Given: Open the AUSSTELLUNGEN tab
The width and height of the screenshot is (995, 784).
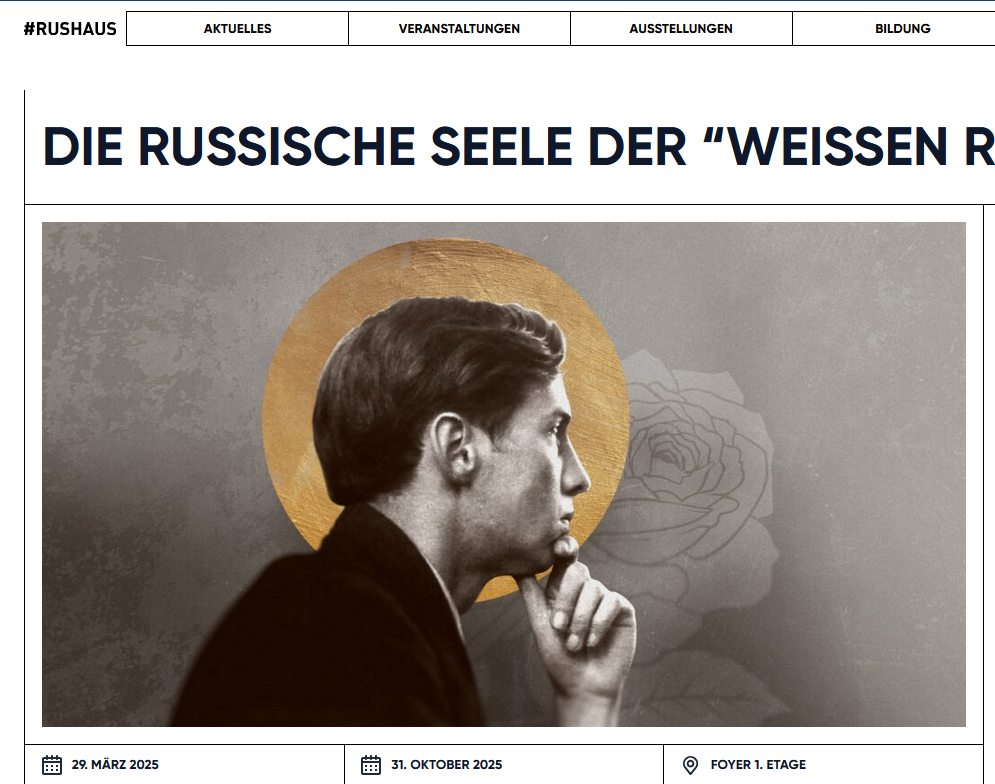Looking at the screenshot, I should (681, 29).
